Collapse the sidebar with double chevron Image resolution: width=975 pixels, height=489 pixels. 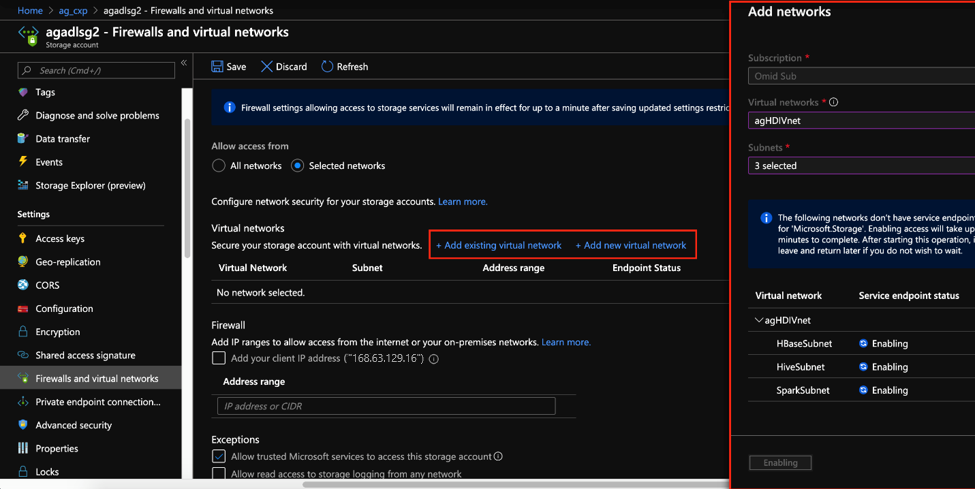tap(184, 63)
